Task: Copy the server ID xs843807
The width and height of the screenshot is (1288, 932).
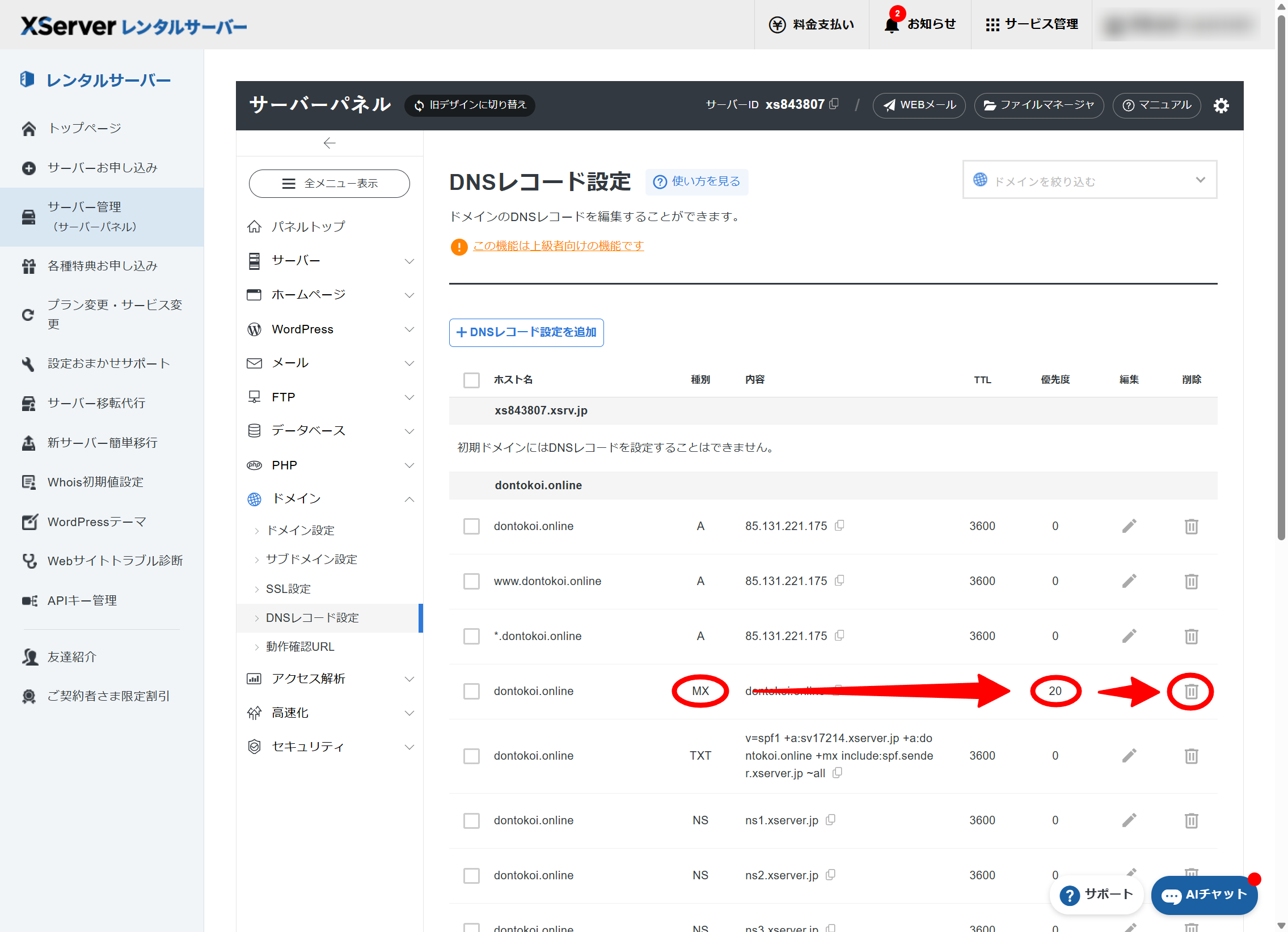Action: pyautogui.click(x=834, y=104)
